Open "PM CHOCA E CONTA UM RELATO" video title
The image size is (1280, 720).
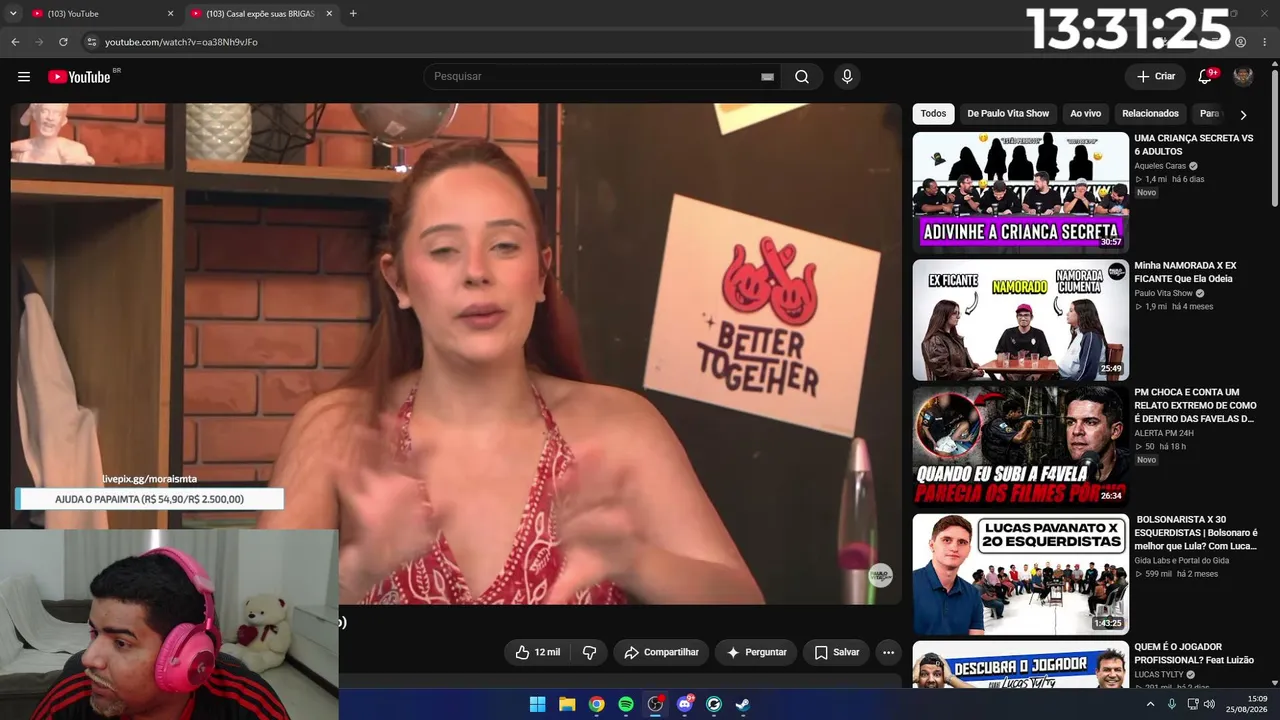pos(1194,405)
